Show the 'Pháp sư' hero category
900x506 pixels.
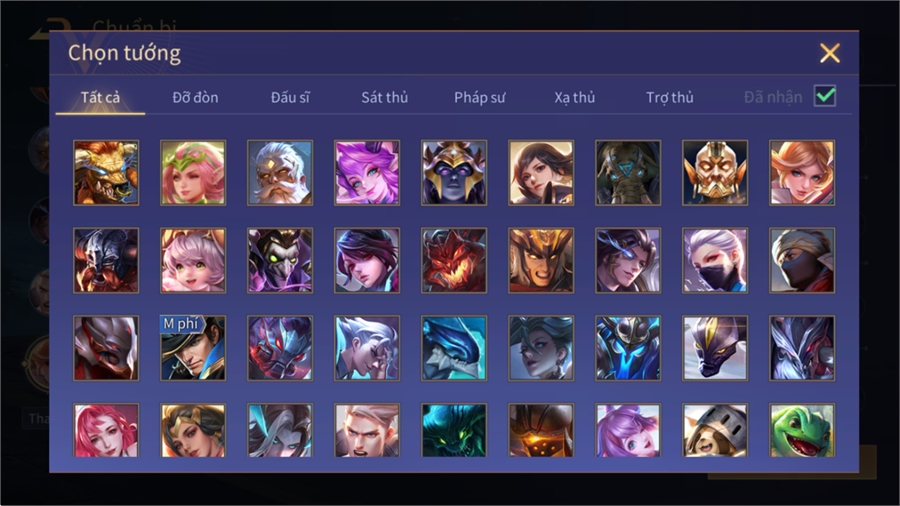tap(480, 98)
